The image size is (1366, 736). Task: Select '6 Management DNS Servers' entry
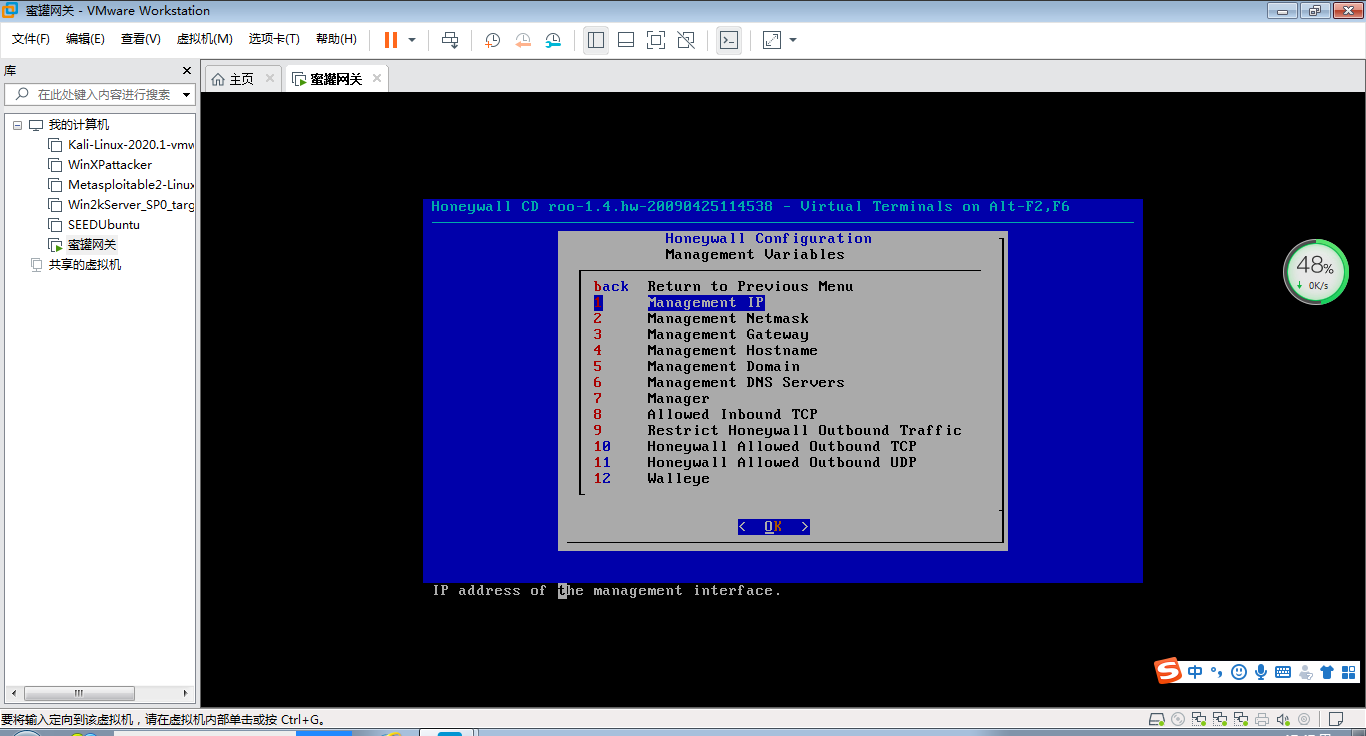(719, 382)
